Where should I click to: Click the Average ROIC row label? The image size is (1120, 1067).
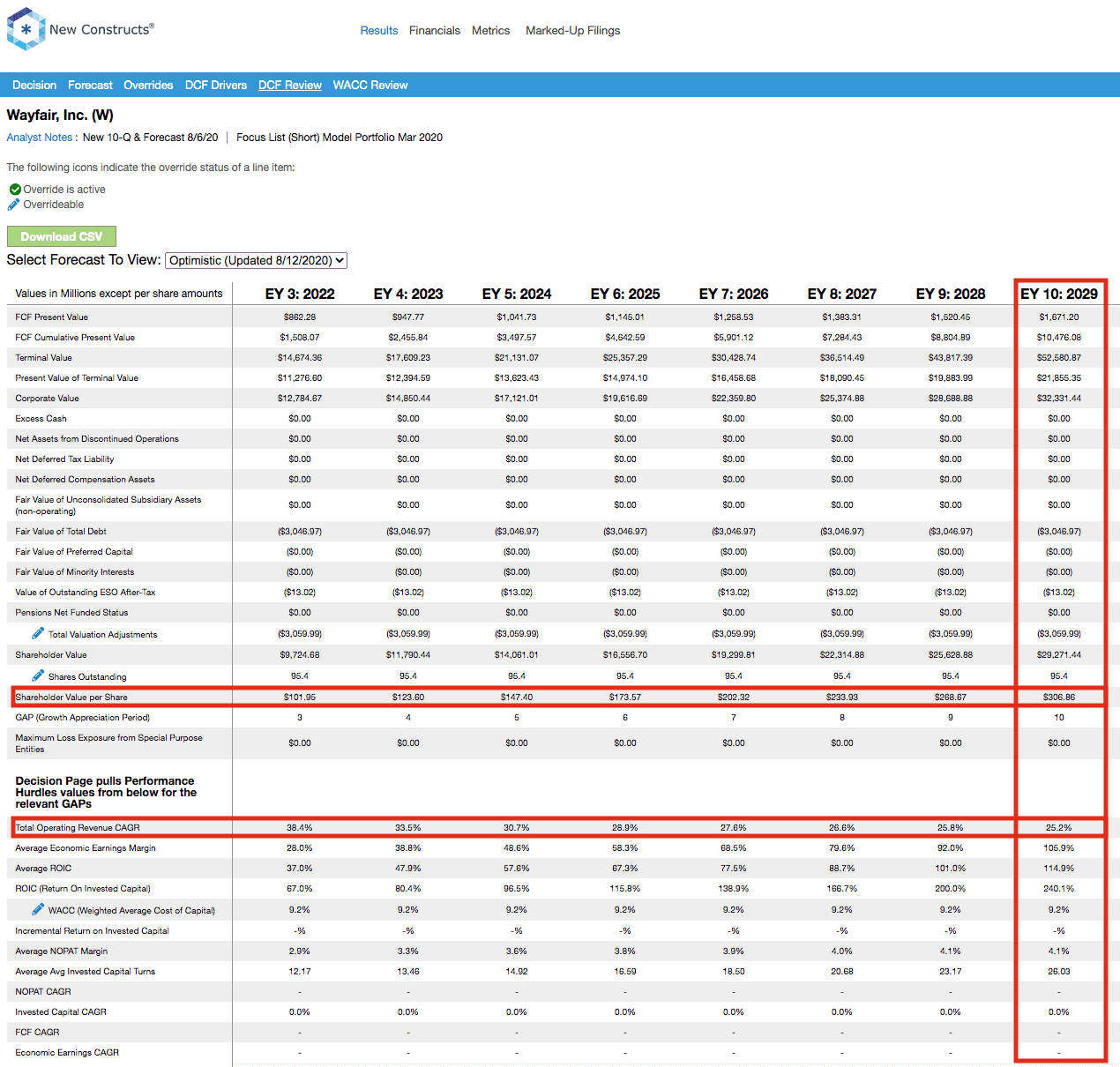tap(43, 868)
